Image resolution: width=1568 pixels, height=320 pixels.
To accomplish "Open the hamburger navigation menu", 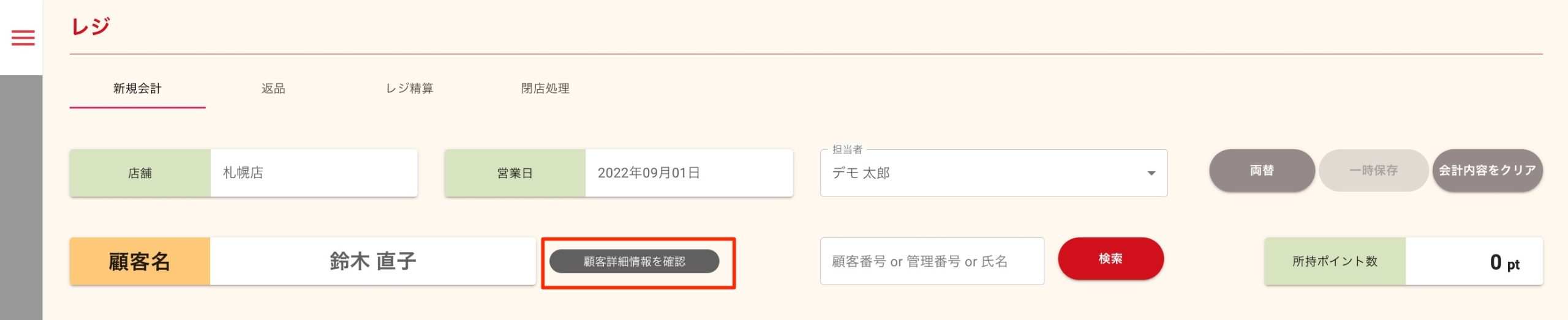I will tap(23, 38).
